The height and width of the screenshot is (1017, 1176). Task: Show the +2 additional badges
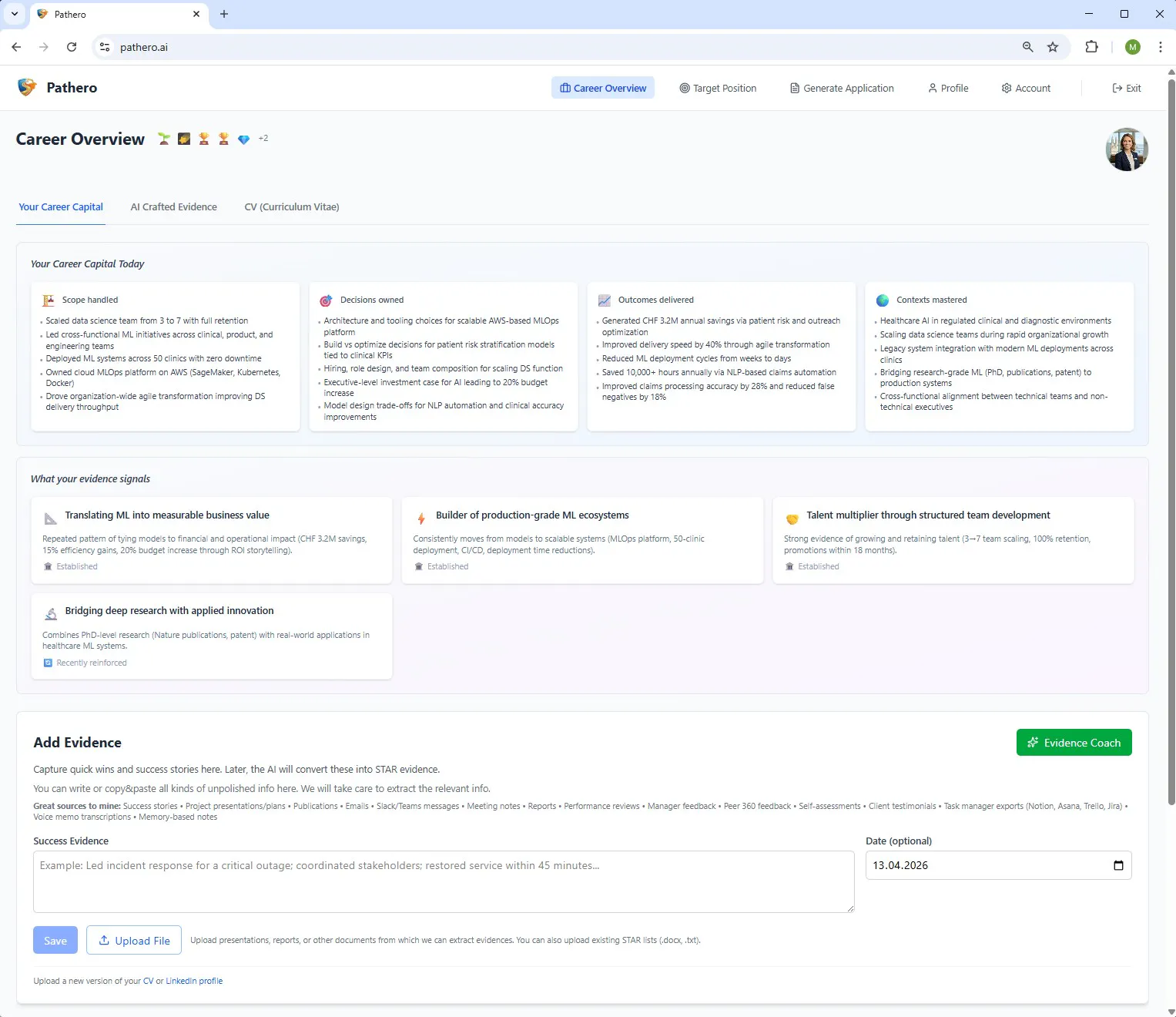[x=263, y=139]
